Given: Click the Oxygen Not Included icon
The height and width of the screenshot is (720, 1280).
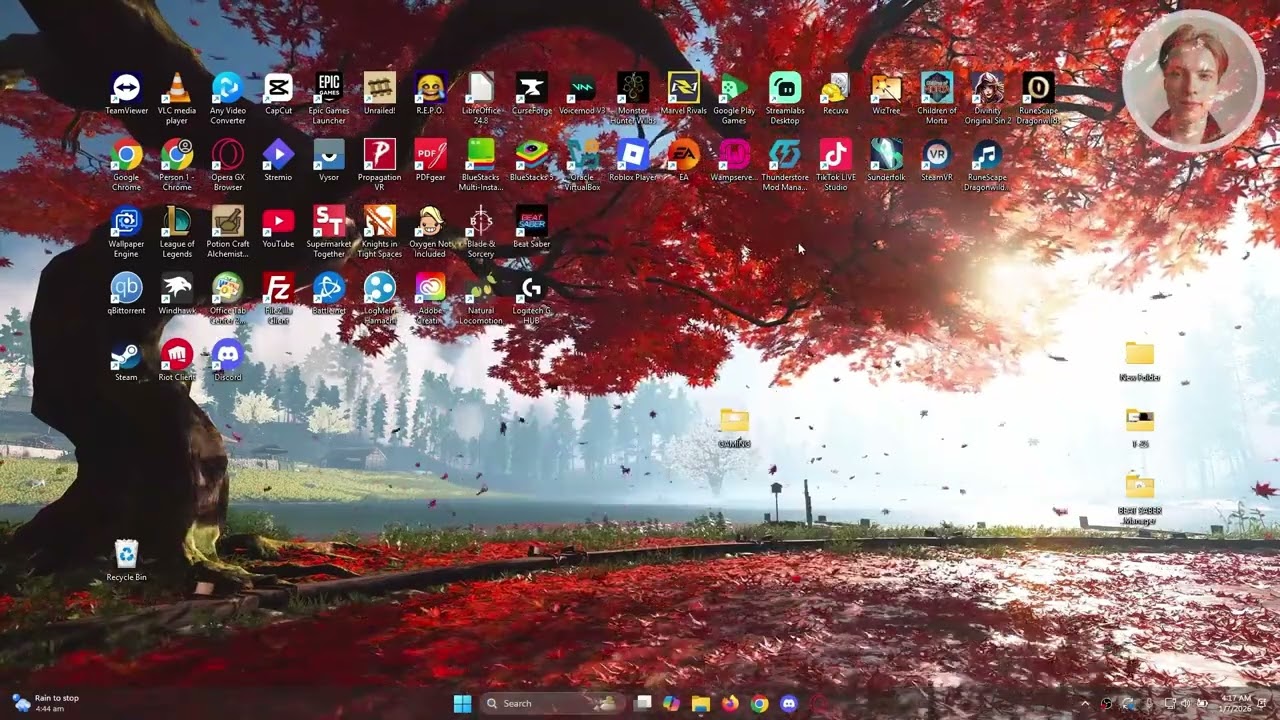Looking at the screenshot, I should point(430,222).
